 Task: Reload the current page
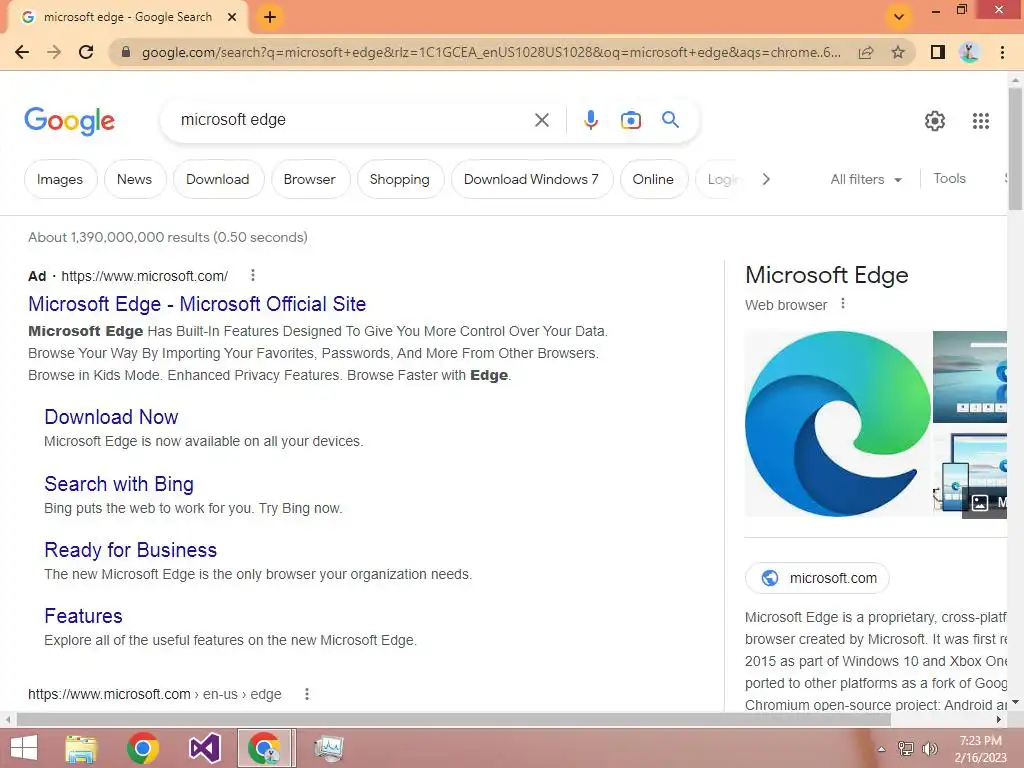[86, 52]
